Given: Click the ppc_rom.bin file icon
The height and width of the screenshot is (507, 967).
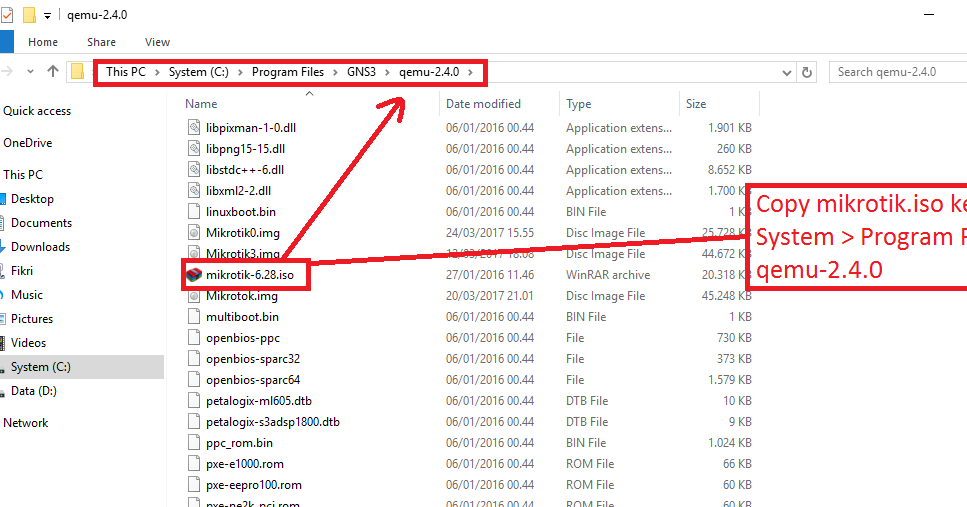Looking at the screenshot, I should [194, 442].
